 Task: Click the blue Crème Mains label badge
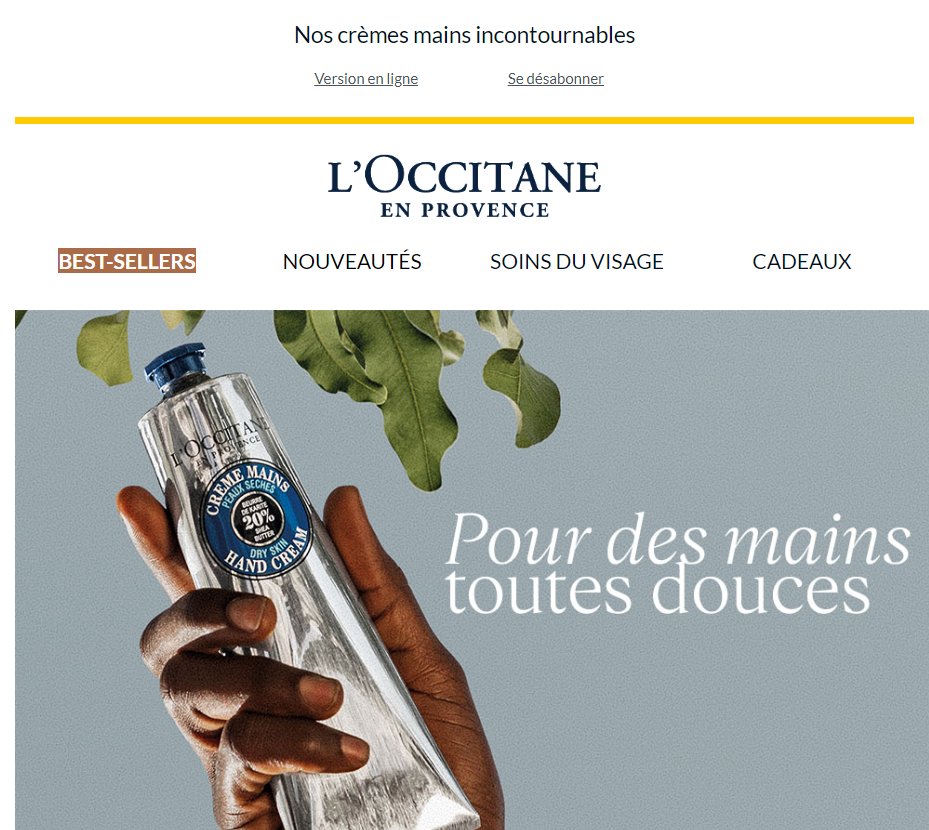coord(256,518)
